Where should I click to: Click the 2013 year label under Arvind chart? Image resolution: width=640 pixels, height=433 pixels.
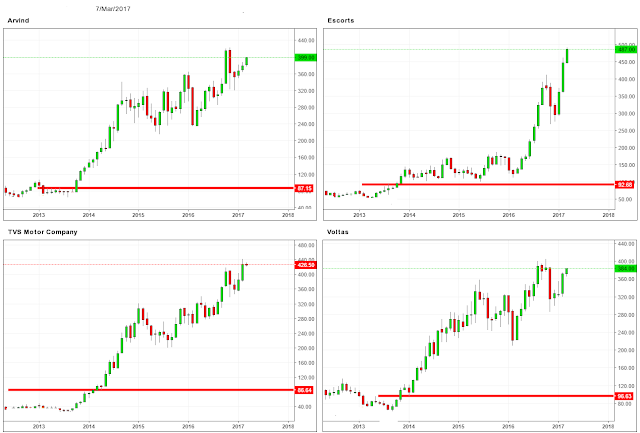click(x=39, y=215)
